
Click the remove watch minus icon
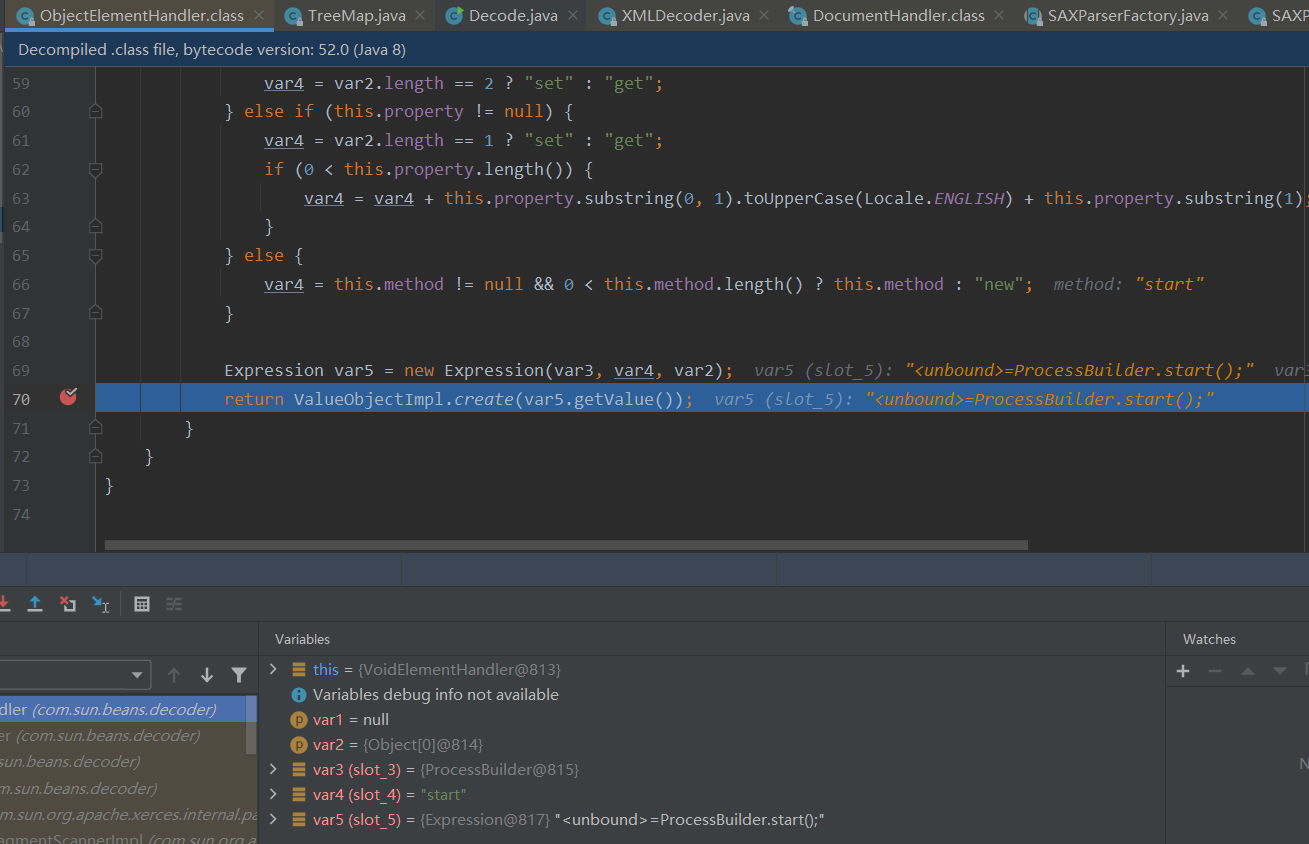click(1215, 671)
